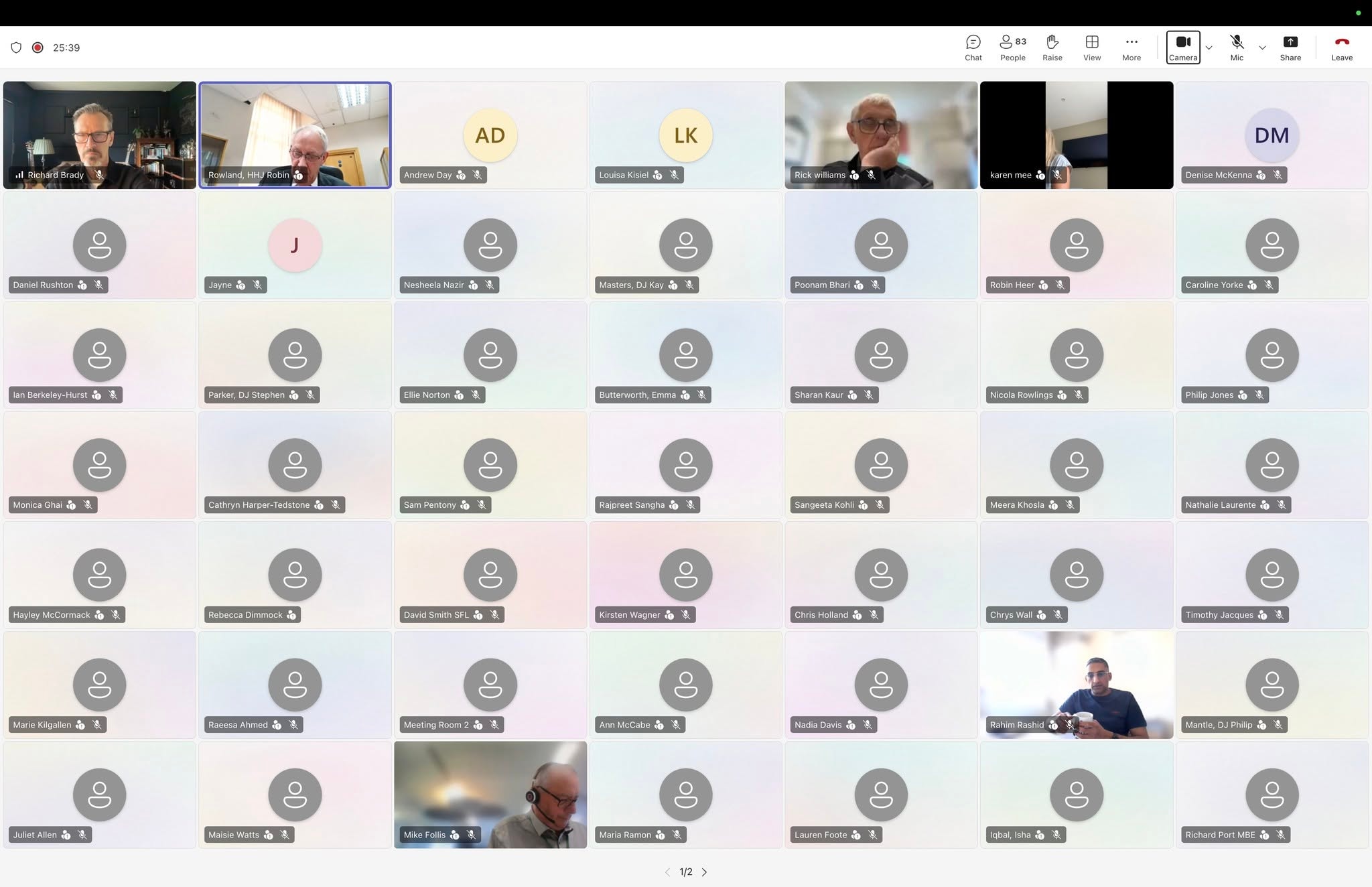This screenshot has height=887, width=1372.
Task: Raise your hand in the meeting
Action: point(1052,48)
